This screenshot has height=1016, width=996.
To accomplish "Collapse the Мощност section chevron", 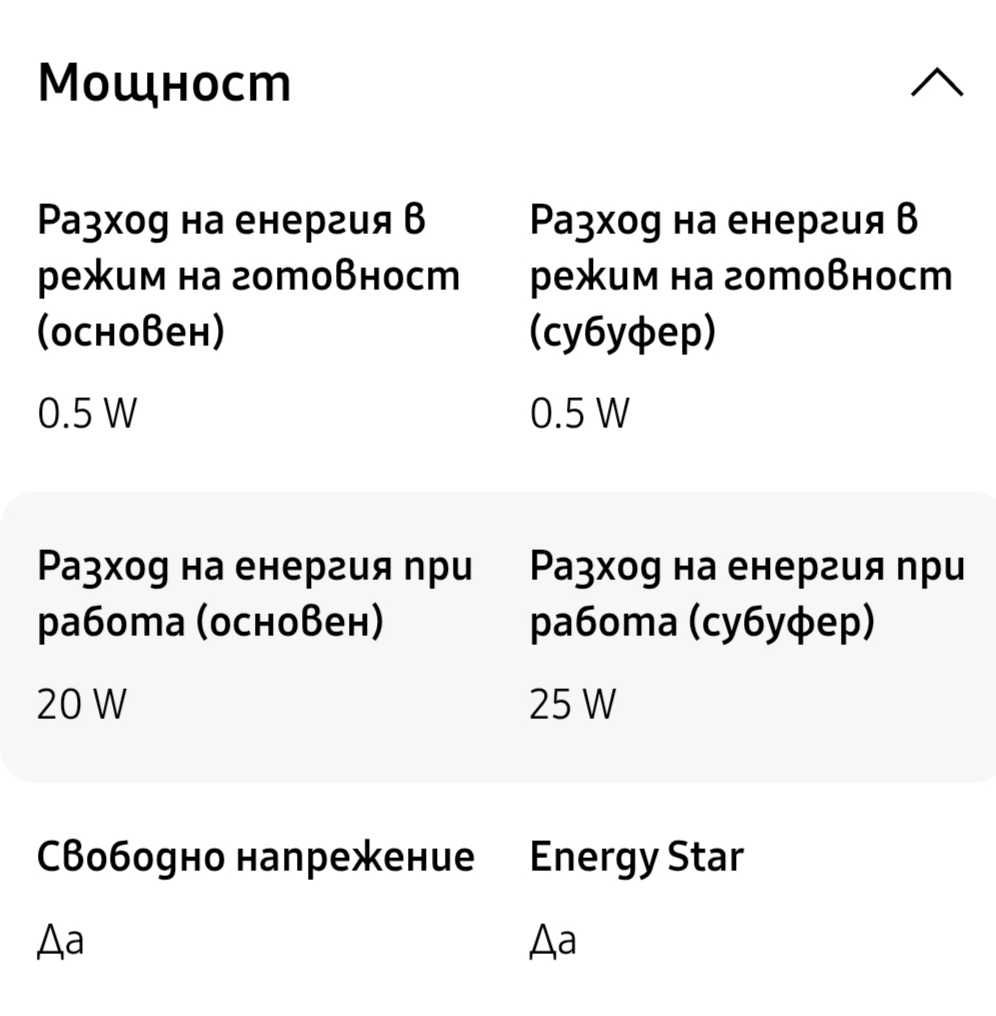I will pos(937,83).
